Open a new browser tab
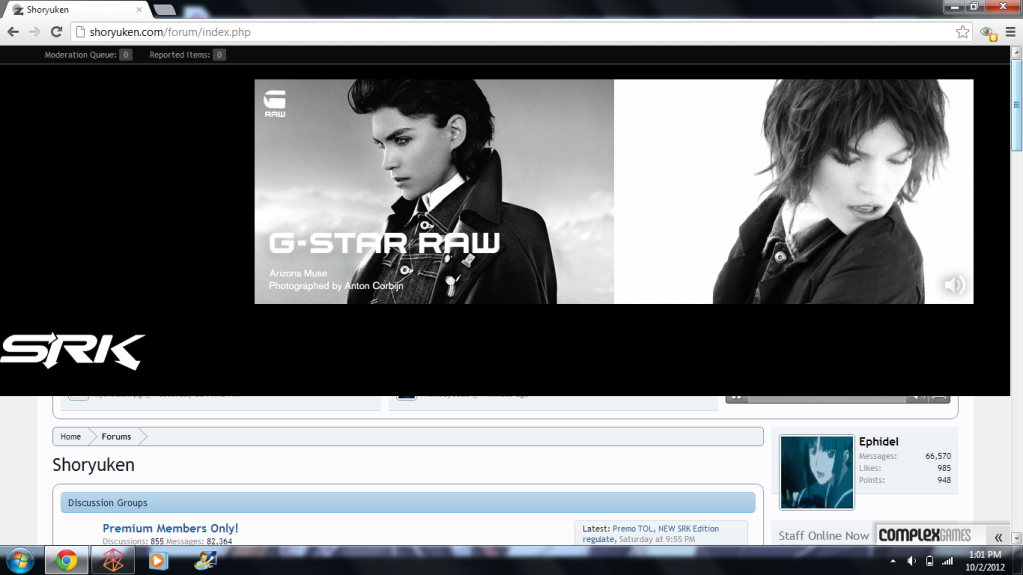 164,10
